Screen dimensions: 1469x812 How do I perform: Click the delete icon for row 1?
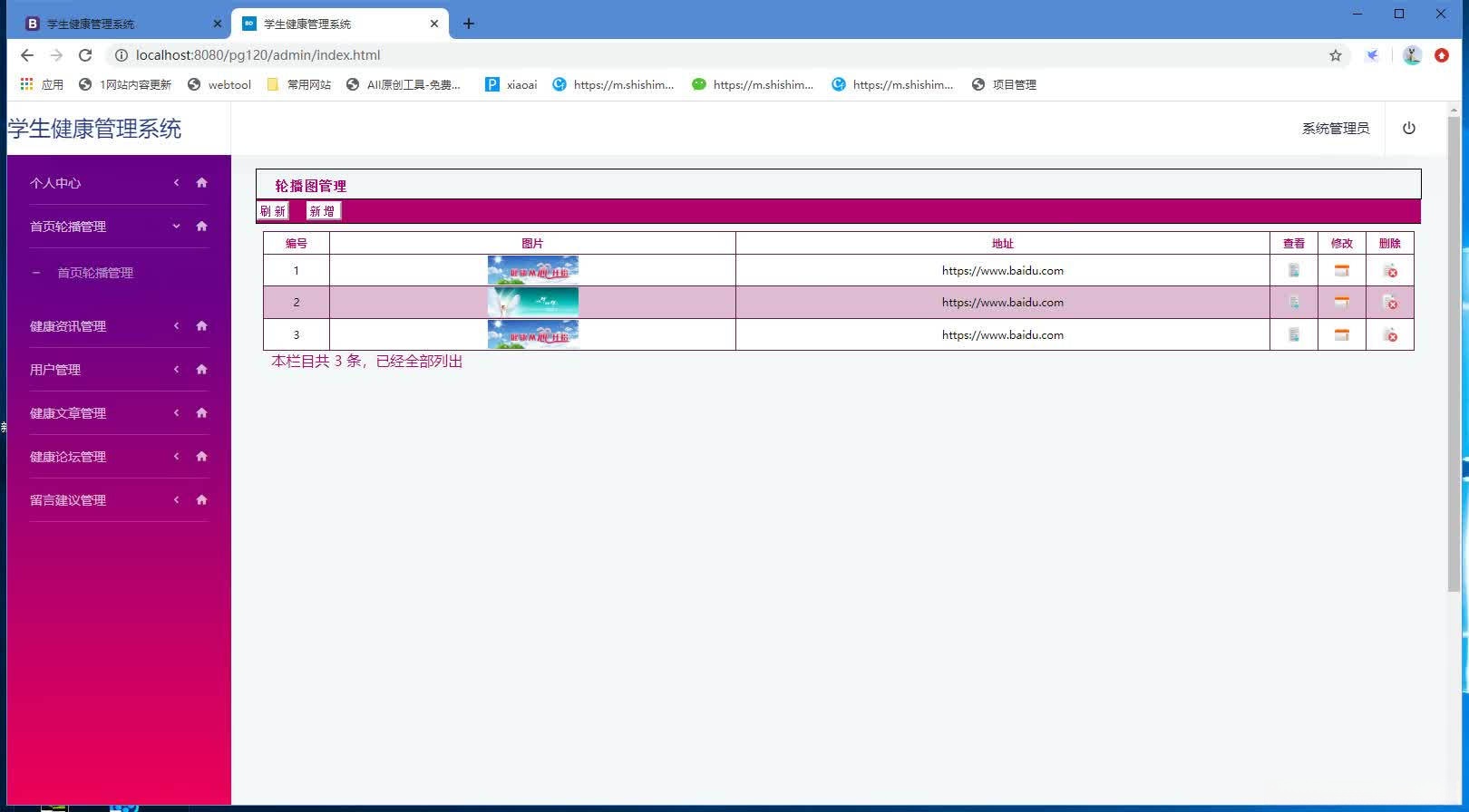point(1390,270)
